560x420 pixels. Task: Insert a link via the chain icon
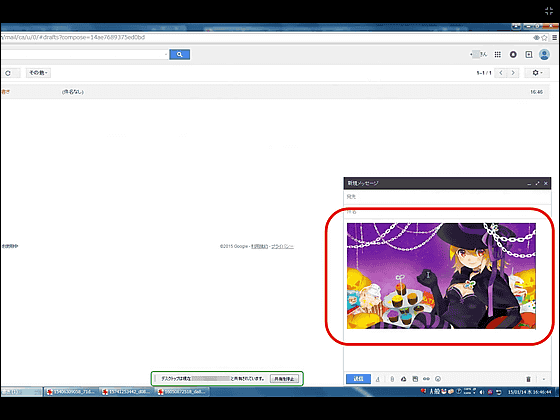[426, 379]
